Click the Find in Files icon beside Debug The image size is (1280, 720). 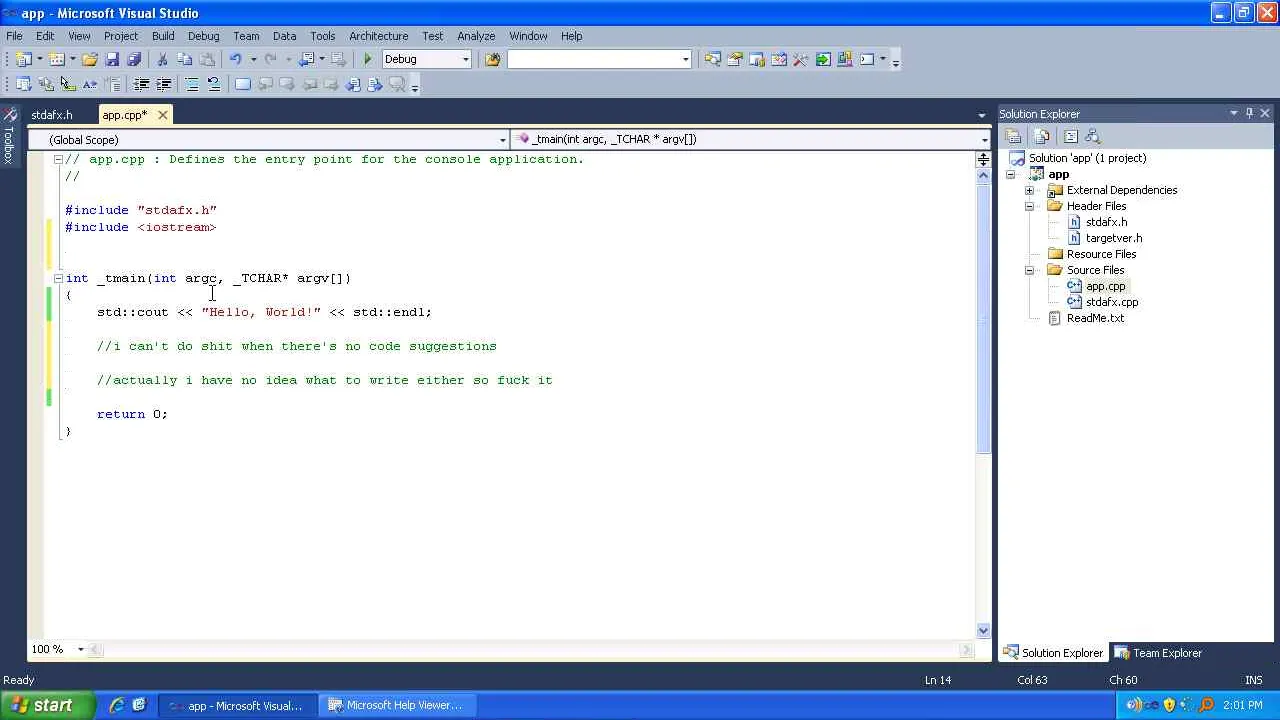(492, 59)
